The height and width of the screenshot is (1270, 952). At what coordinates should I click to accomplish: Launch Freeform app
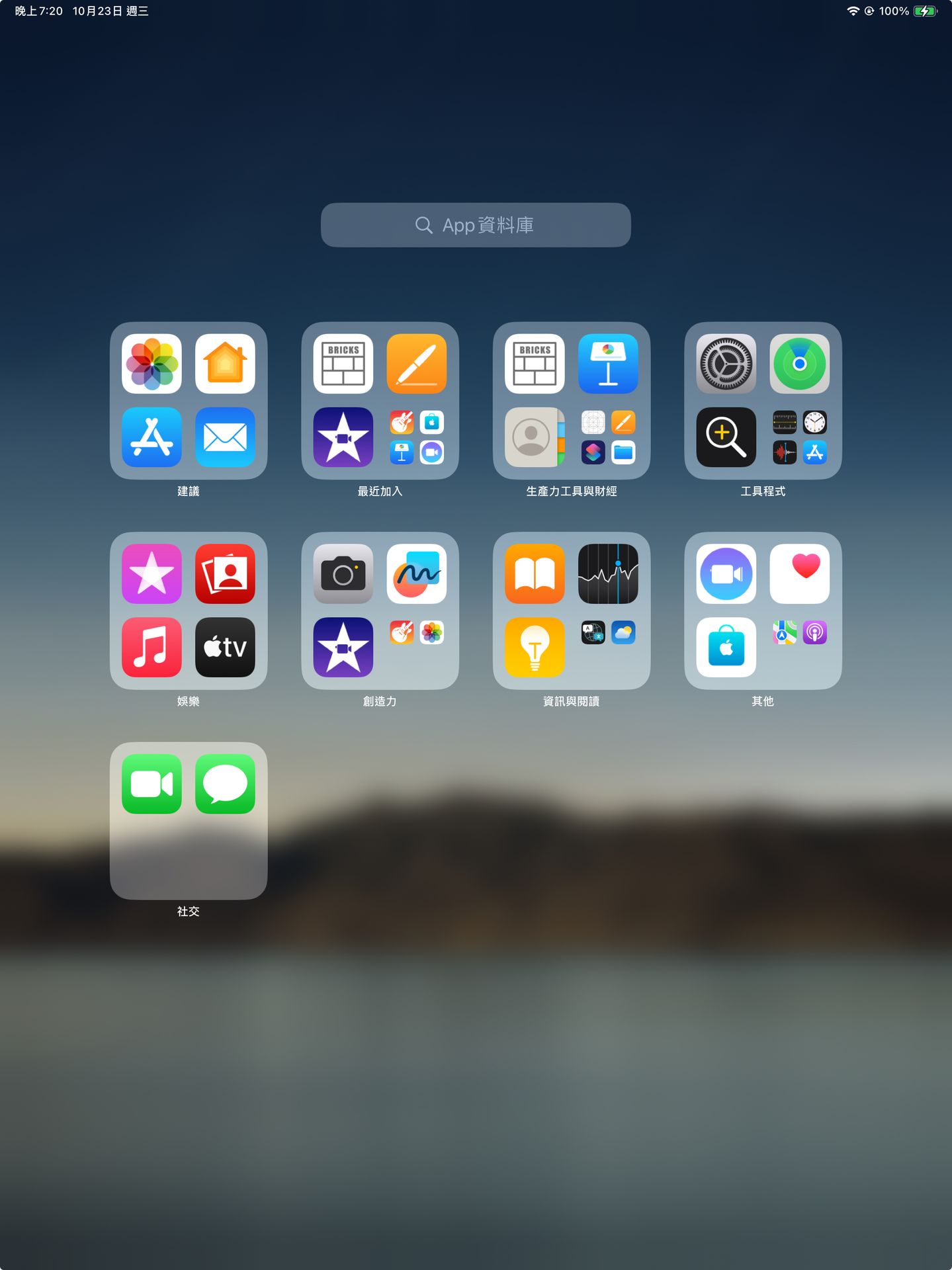417,574
